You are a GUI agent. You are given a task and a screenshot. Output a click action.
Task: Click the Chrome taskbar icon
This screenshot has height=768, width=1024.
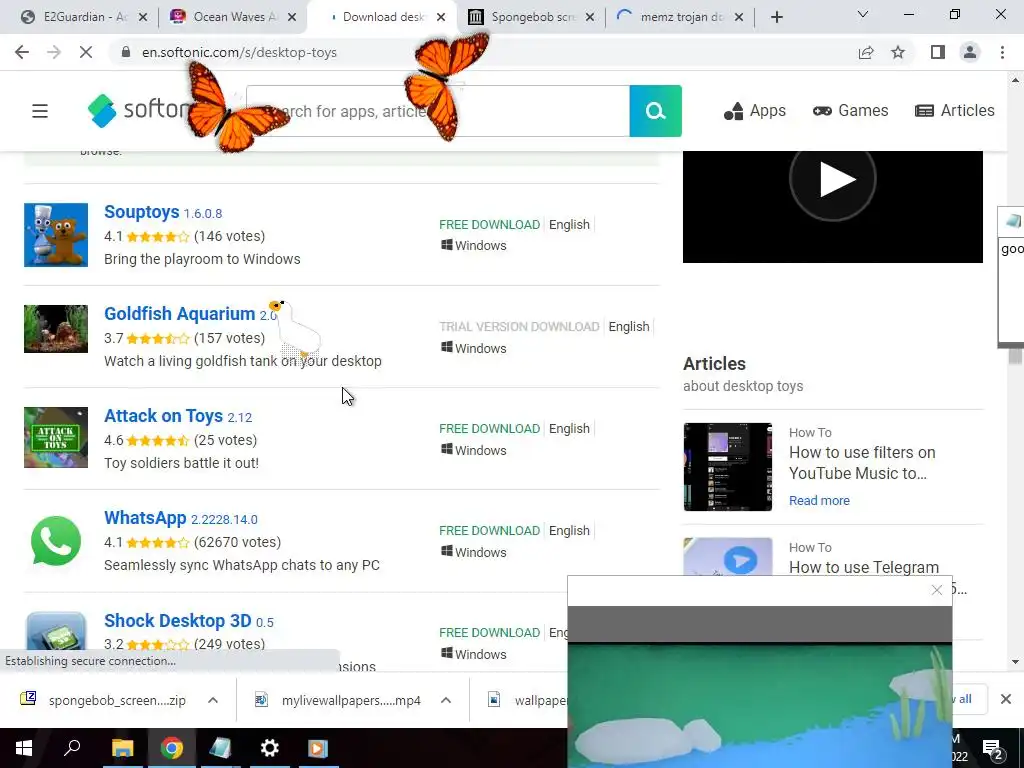[172, 748]
